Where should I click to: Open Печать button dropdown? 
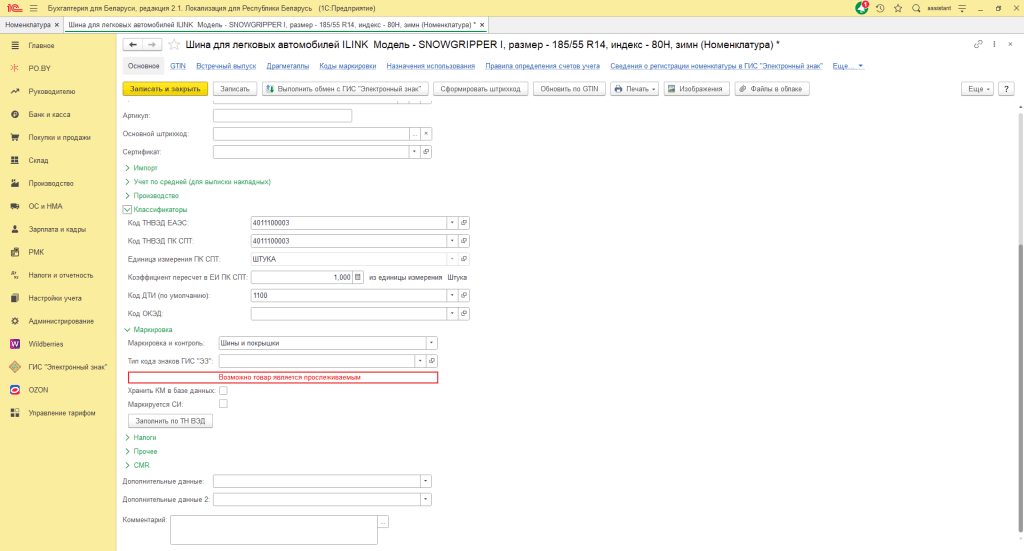[x=635, y=89]
